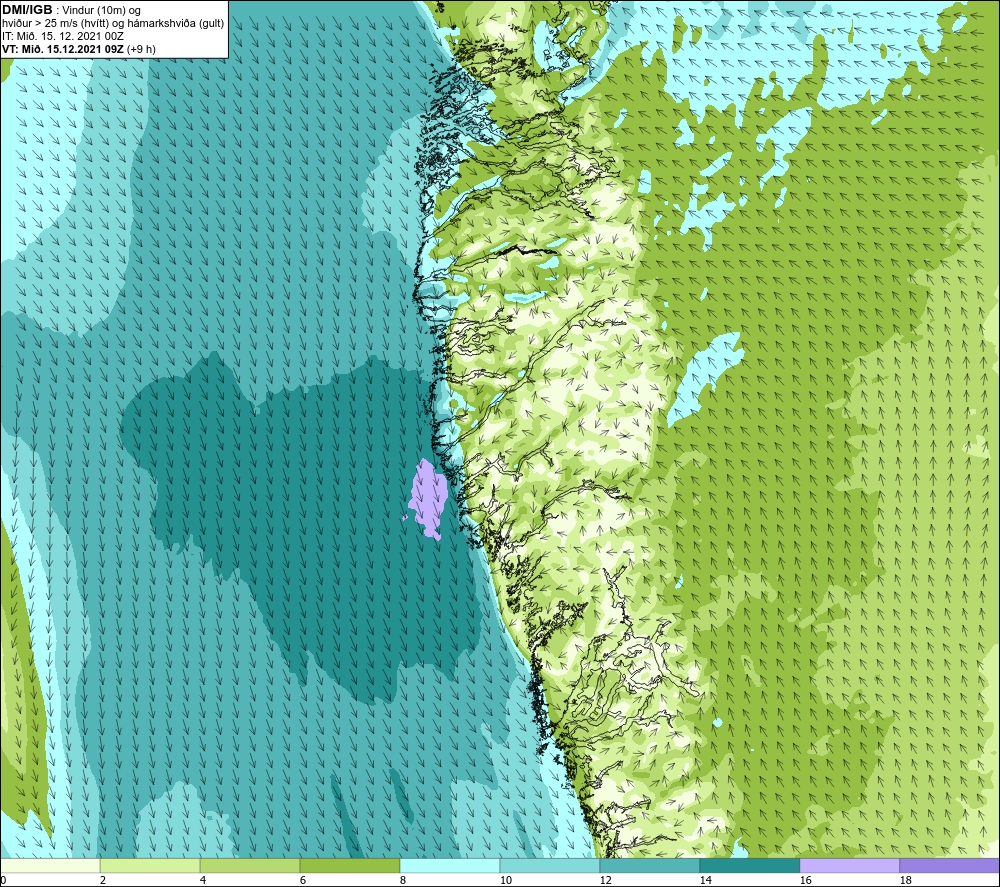Click the legend value 16

pos(805,880)
